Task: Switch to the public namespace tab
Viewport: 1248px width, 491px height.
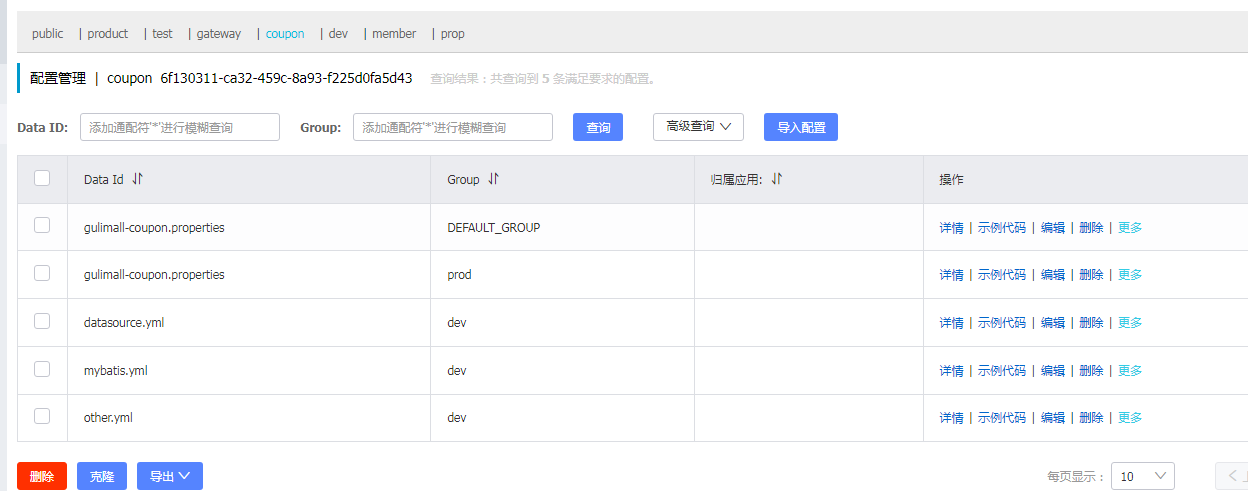Action: pyautogui.click(x=47, y=33)
